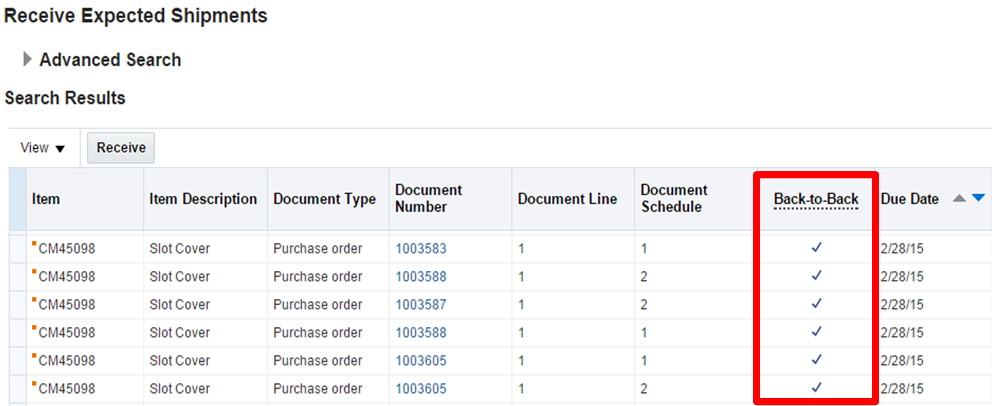The height and width of the screenshot is (406, 992).
Task: Click Back-to-Back checkmark for document 1003587
Action: (816, 303)
